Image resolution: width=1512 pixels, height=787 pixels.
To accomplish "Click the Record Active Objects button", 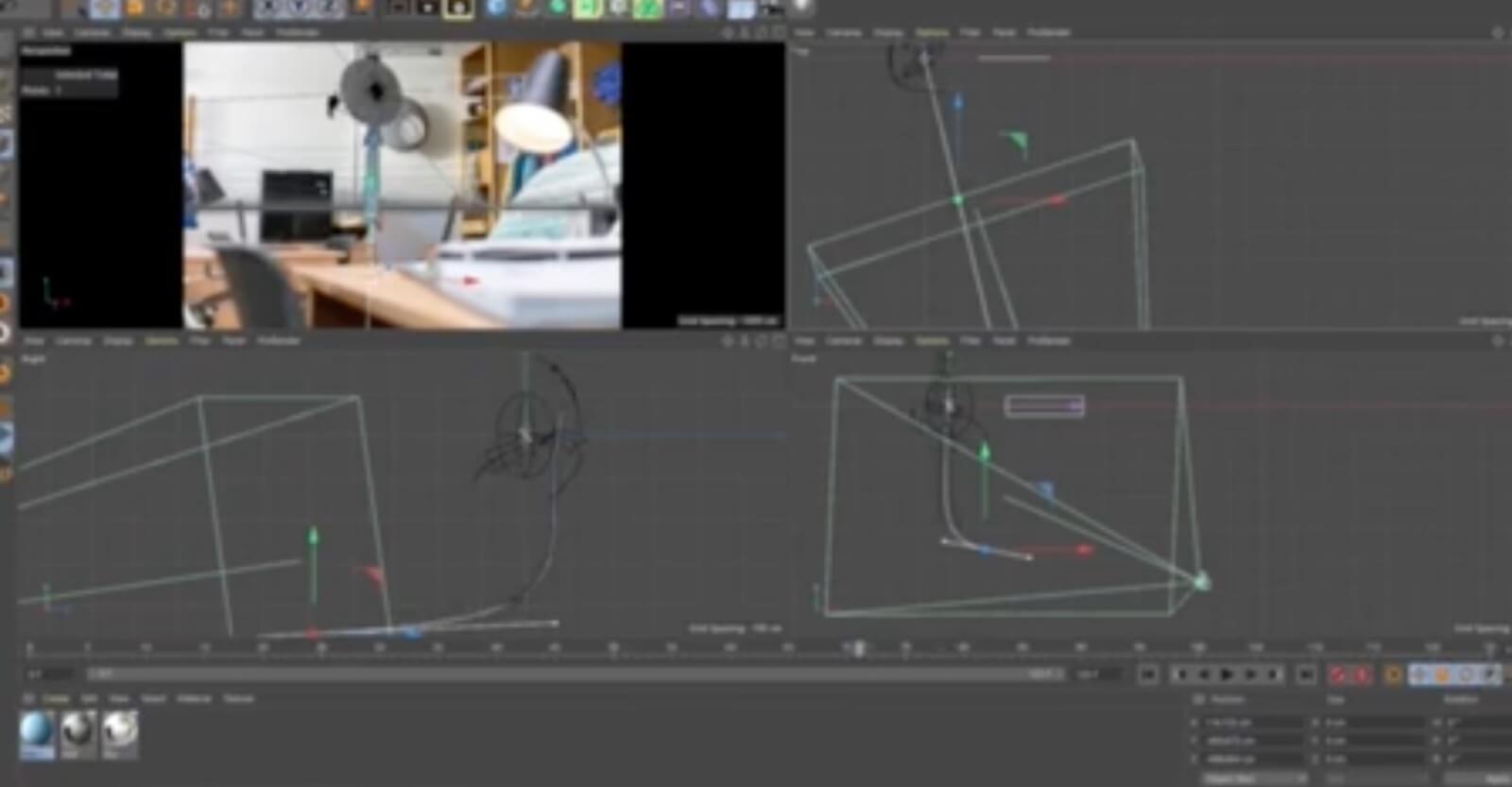I will click(1336, 675).
